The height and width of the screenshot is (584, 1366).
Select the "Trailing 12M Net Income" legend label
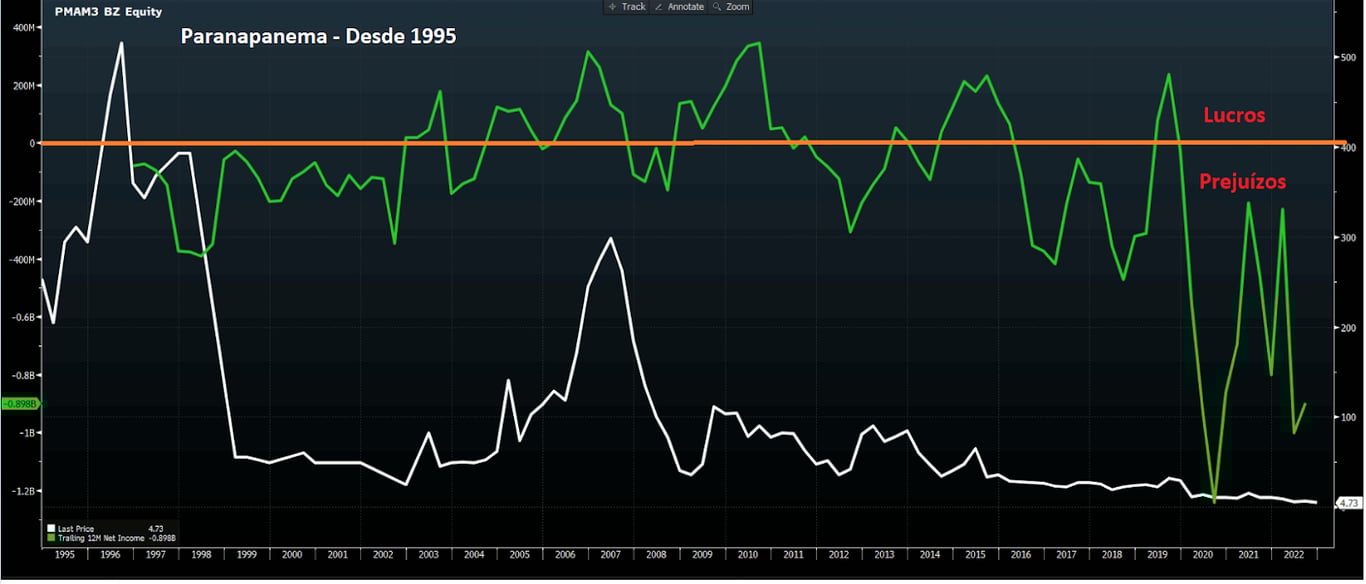[x=102, y=537]
